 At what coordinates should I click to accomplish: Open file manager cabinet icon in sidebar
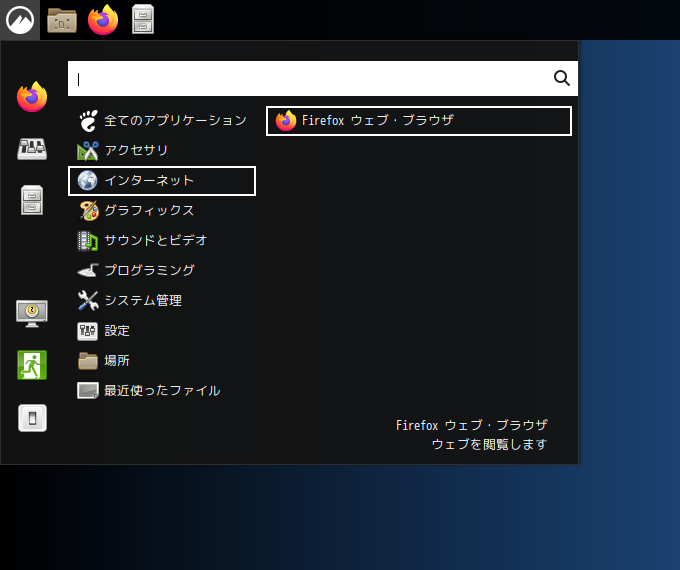click(32, 200)
